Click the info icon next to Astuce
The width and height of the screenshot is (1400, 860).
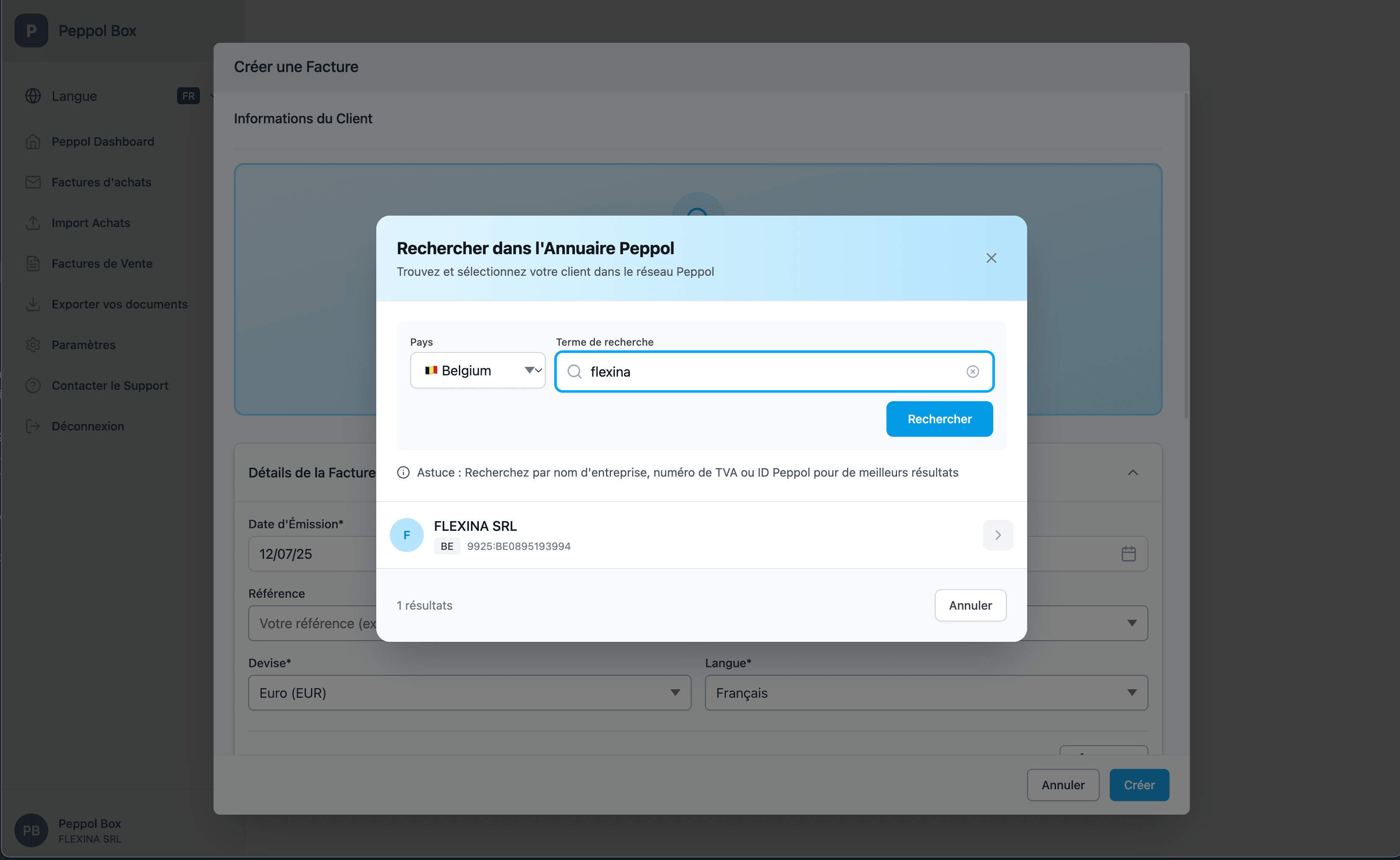tap(403, 473)
